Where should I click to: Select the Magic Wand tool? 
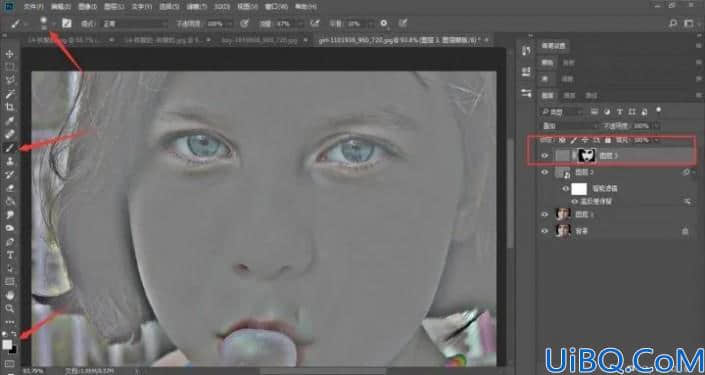[x=9, y=94]
